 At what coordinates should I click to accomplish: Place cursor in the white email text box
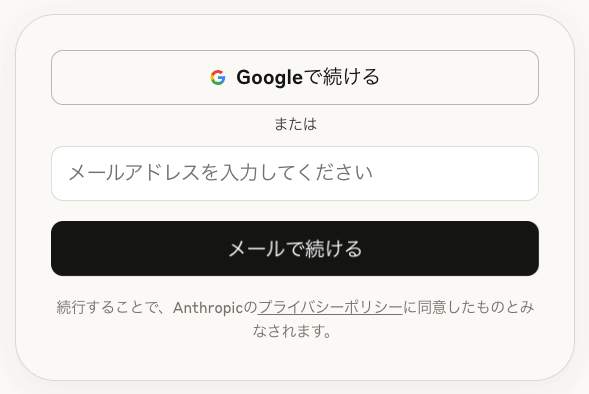[x=295, y=174]
